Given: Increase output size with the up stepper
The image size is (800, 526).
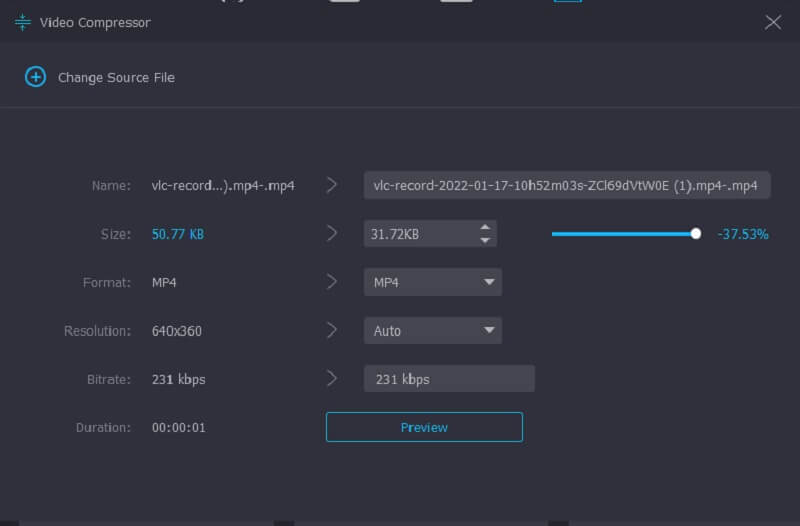Looking at the screenshot, I should (485, 227).
